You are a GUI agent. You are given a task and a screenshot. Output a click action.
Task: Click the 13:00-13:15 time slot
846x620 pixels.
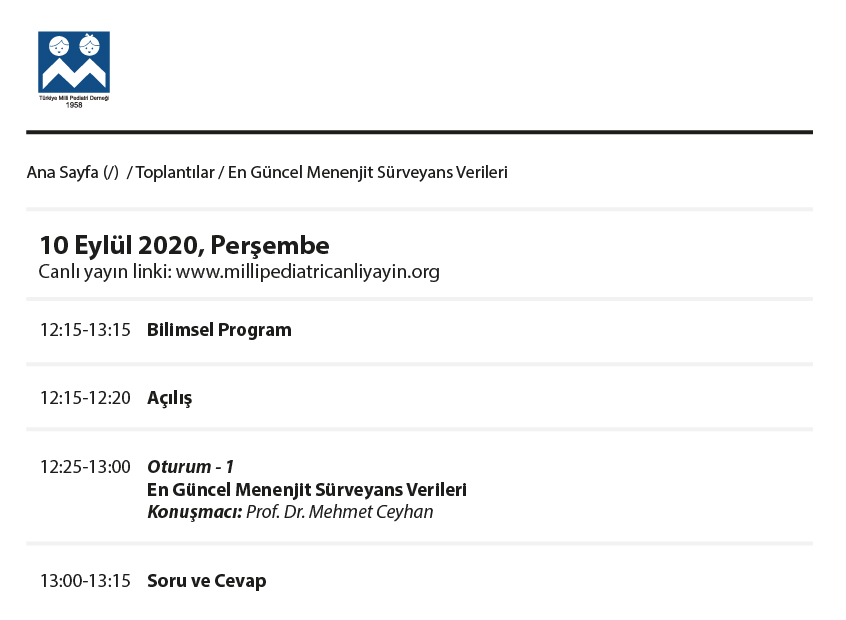85,581
